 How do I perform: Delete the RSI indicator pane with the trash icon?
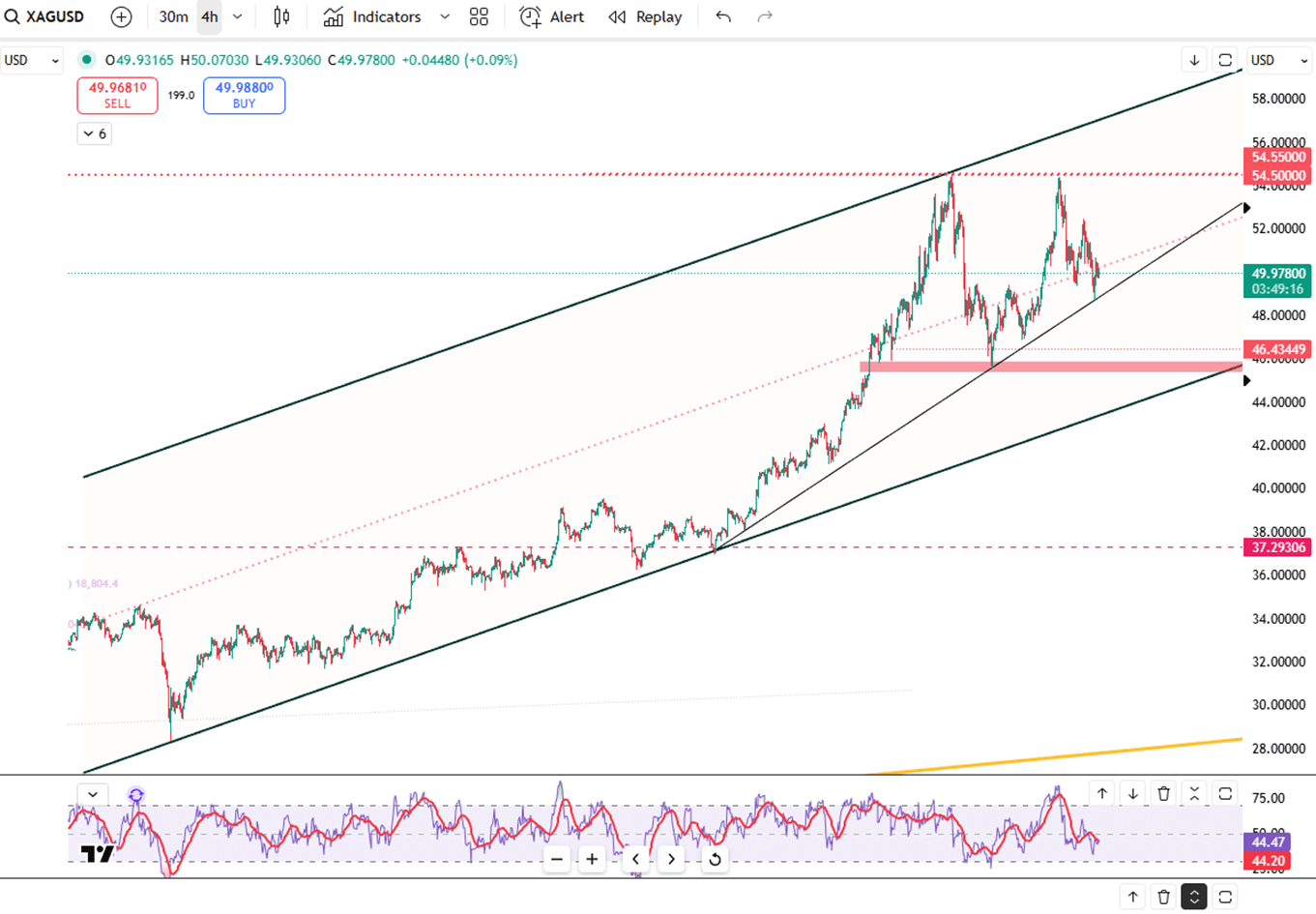[x=1163, y=794]
